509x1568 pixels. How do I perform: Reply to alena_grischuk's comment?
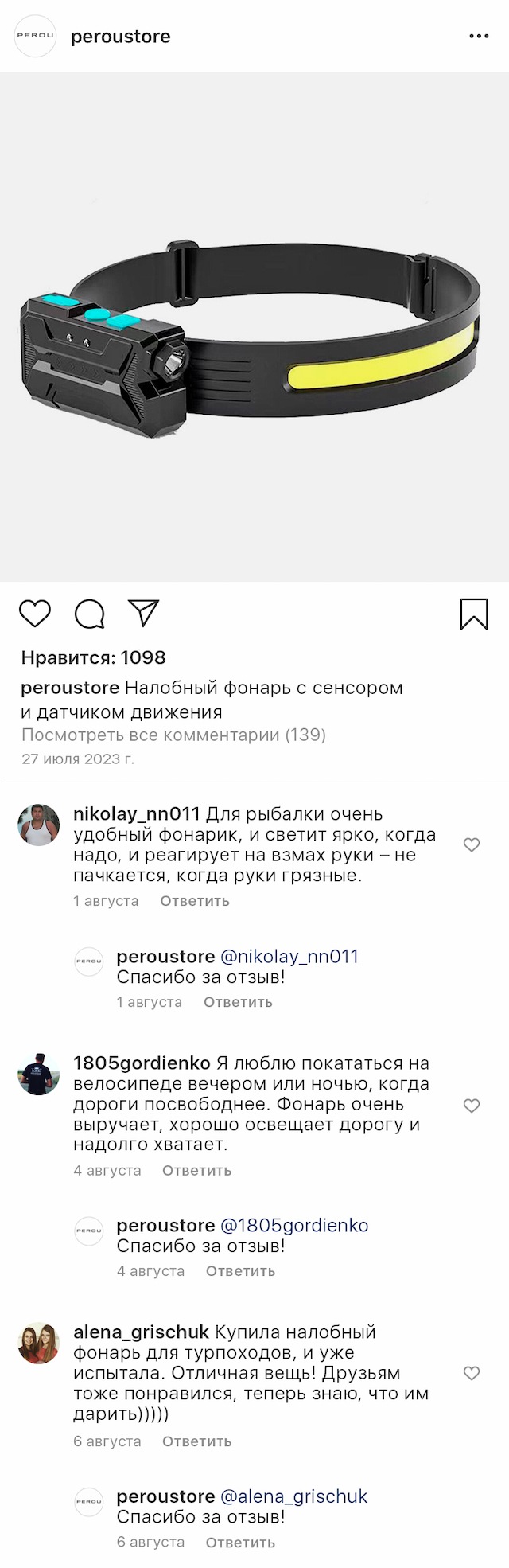[197, 1441]
